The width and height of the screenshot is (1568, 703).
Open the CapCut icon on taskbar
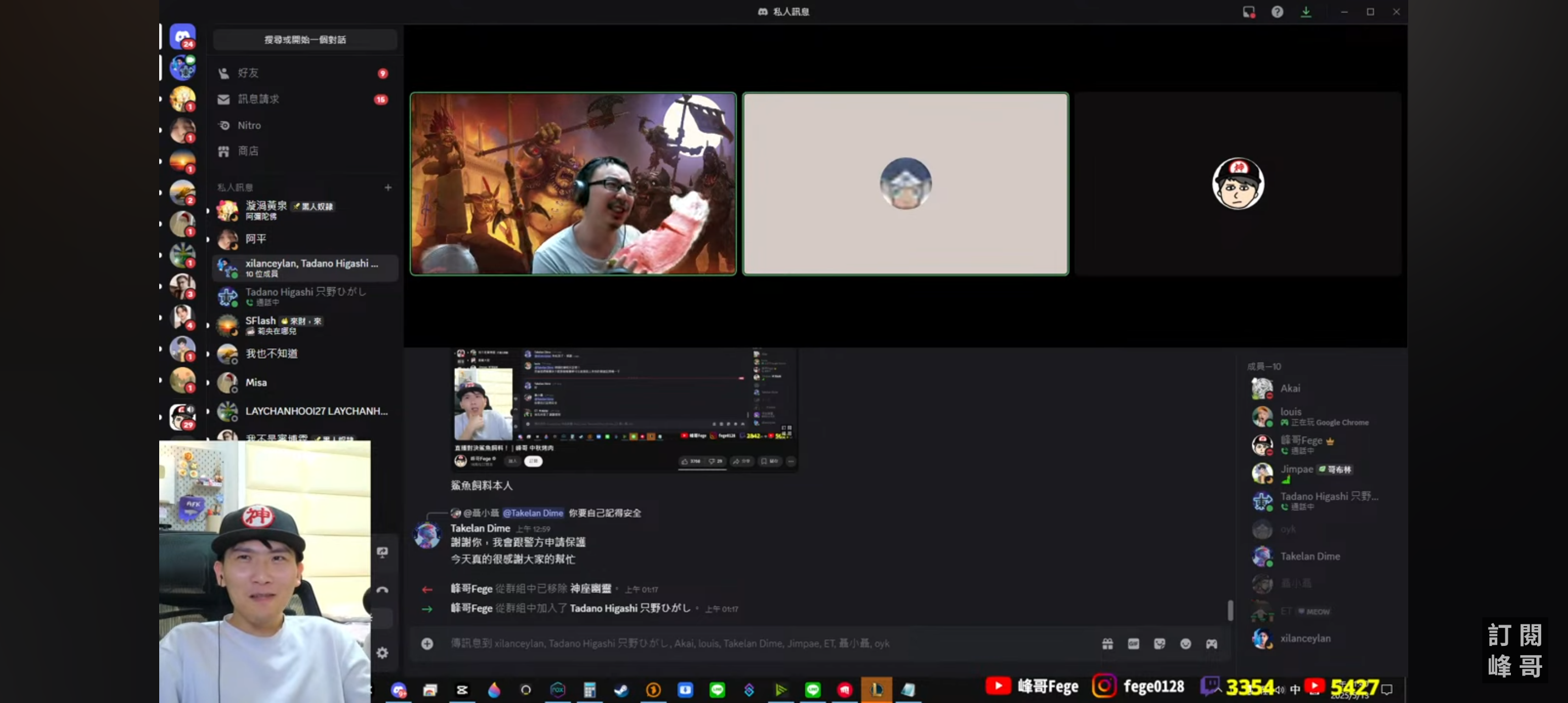(x=462, y=690)
